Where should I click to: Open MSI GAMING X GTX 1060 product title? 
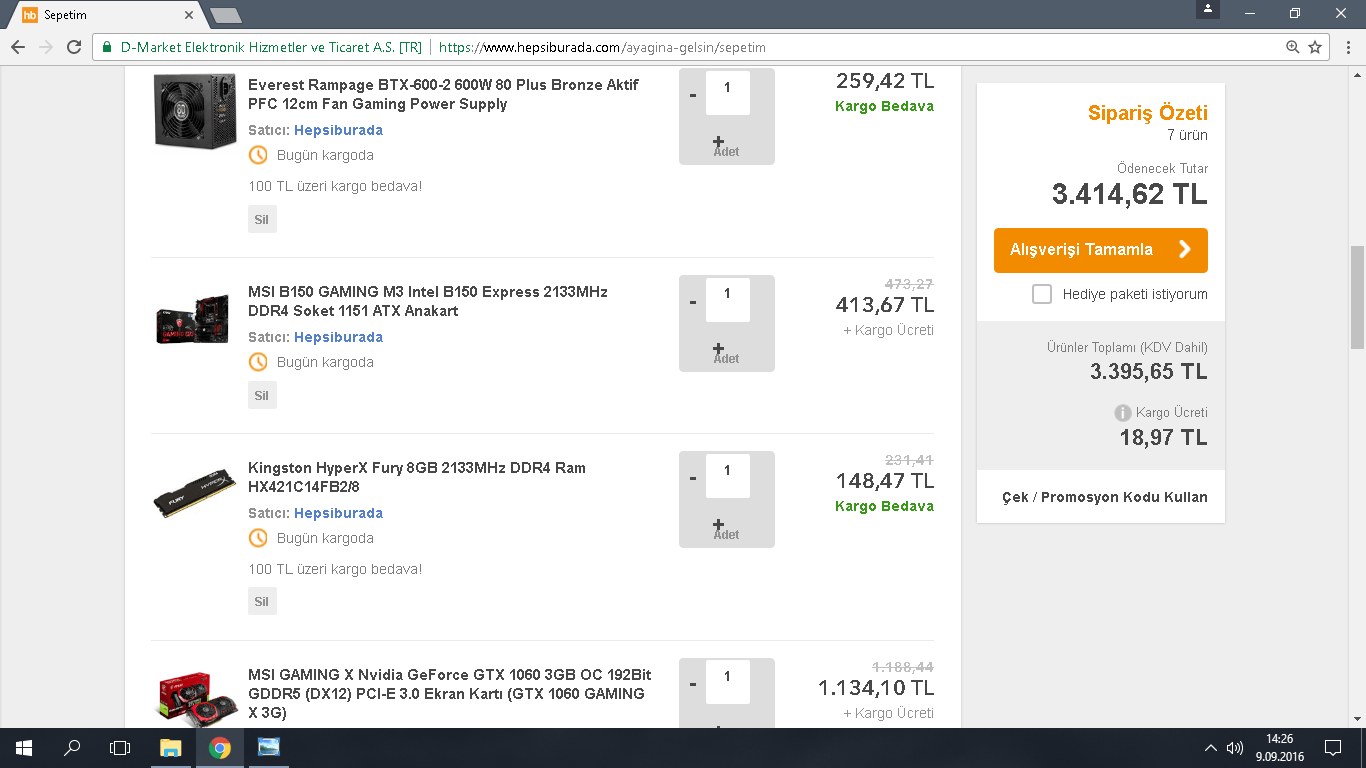click(450, 694)
